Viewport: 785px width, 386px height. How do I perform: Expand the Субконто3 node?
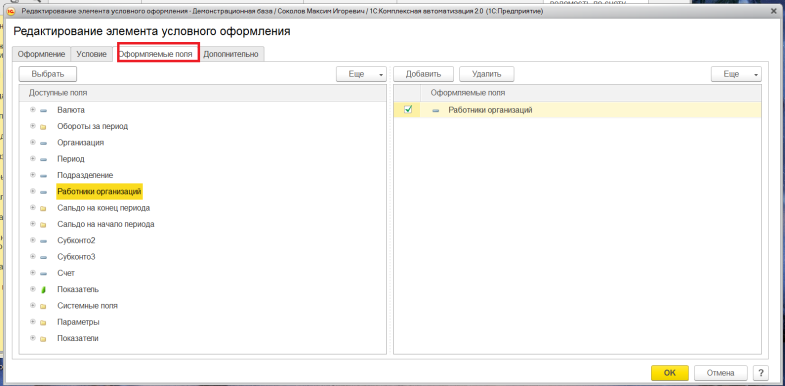coord(33,257)
